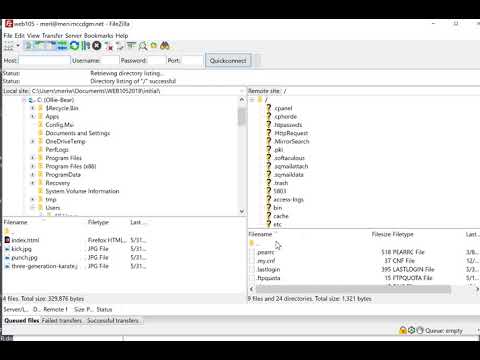Sort local files by Filetype column

point(98,222)
